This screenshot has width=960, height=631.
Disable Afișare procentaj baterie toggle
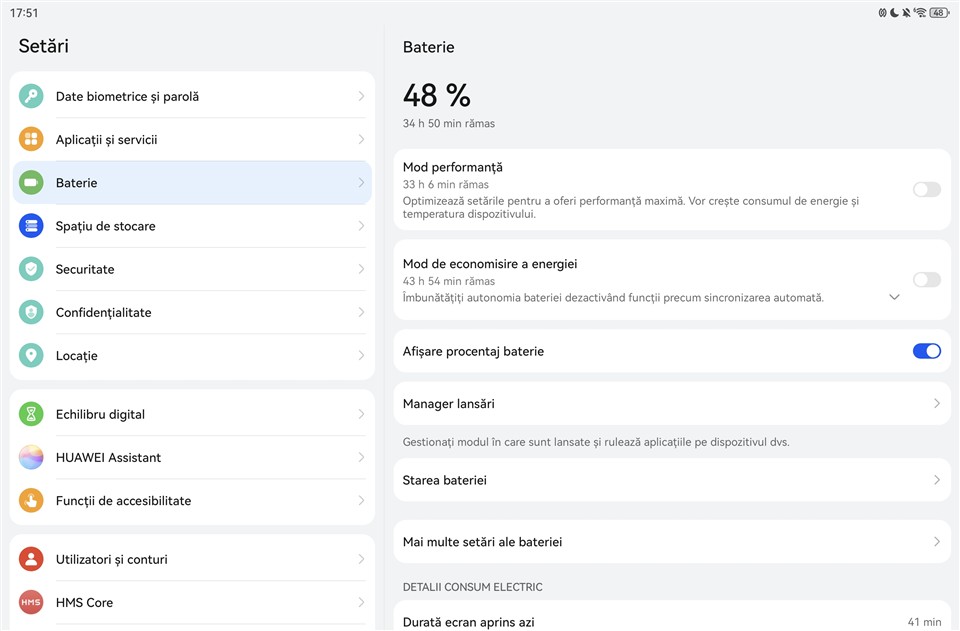(926, 351)
